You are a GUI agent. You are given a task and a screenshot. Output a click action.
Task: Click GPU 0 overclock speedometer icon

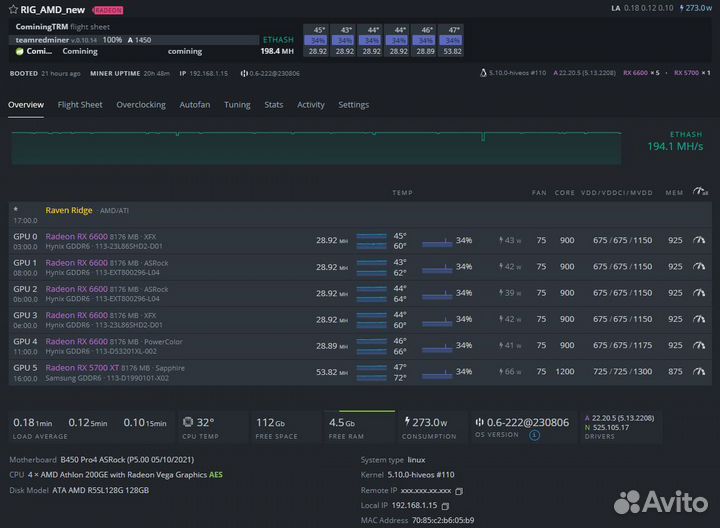point(699,240)
